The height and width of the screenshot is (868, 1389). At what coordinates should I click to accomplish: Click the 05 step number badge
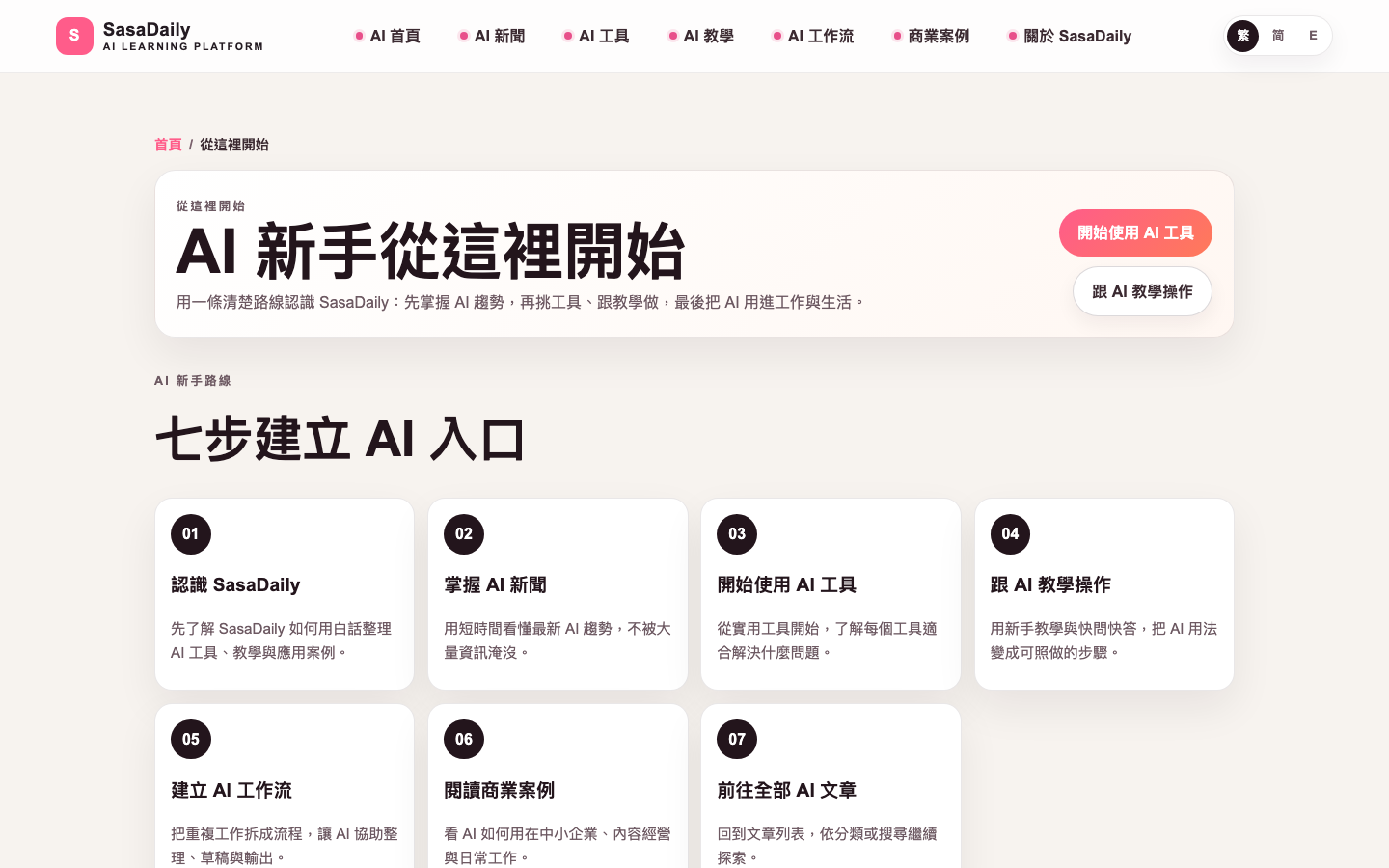click(x=191, y=740)
